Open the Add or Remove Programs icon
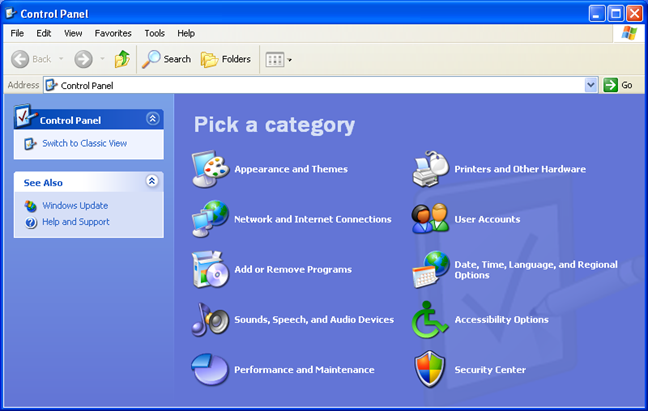 pyautogui.click(x=211, y=269)
